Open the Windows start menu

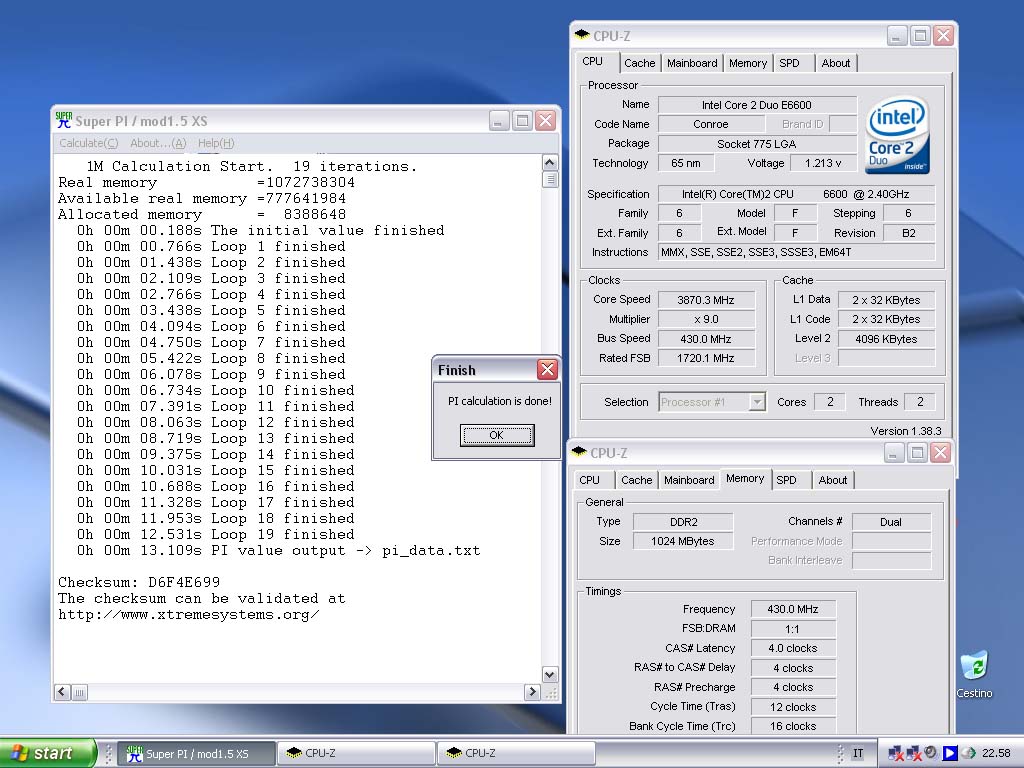click(47, 753)
